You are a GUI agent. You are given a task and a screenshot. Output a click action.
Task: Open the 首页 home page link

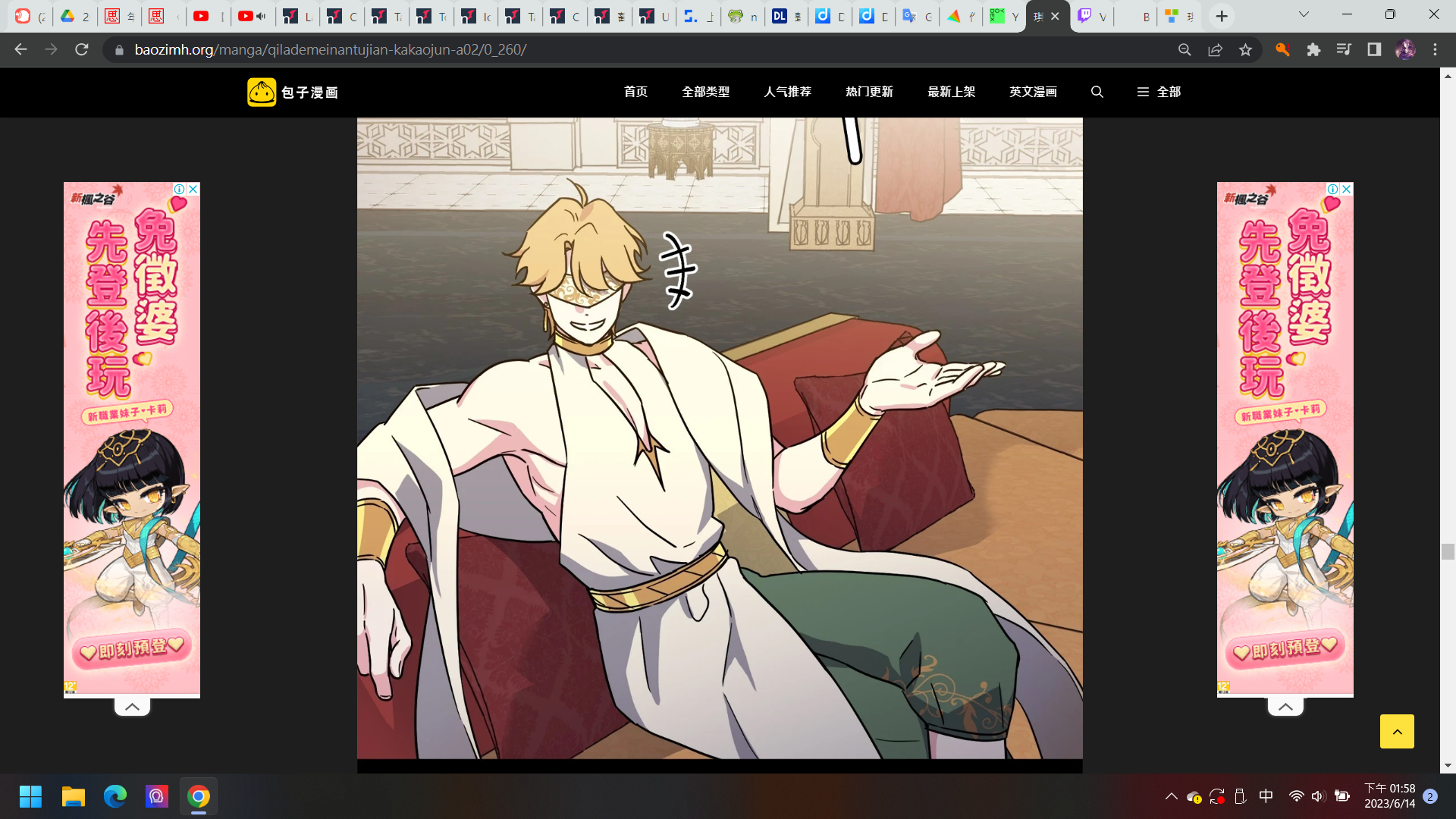coord(635,92)
